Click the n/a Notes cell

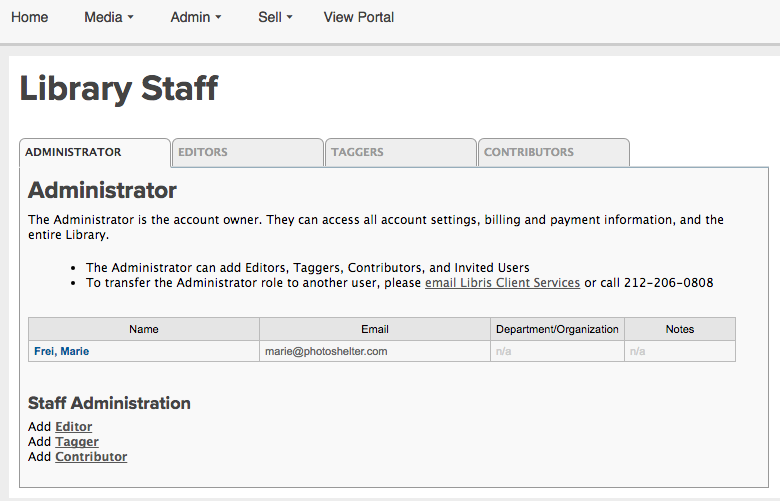pos(680,351)
